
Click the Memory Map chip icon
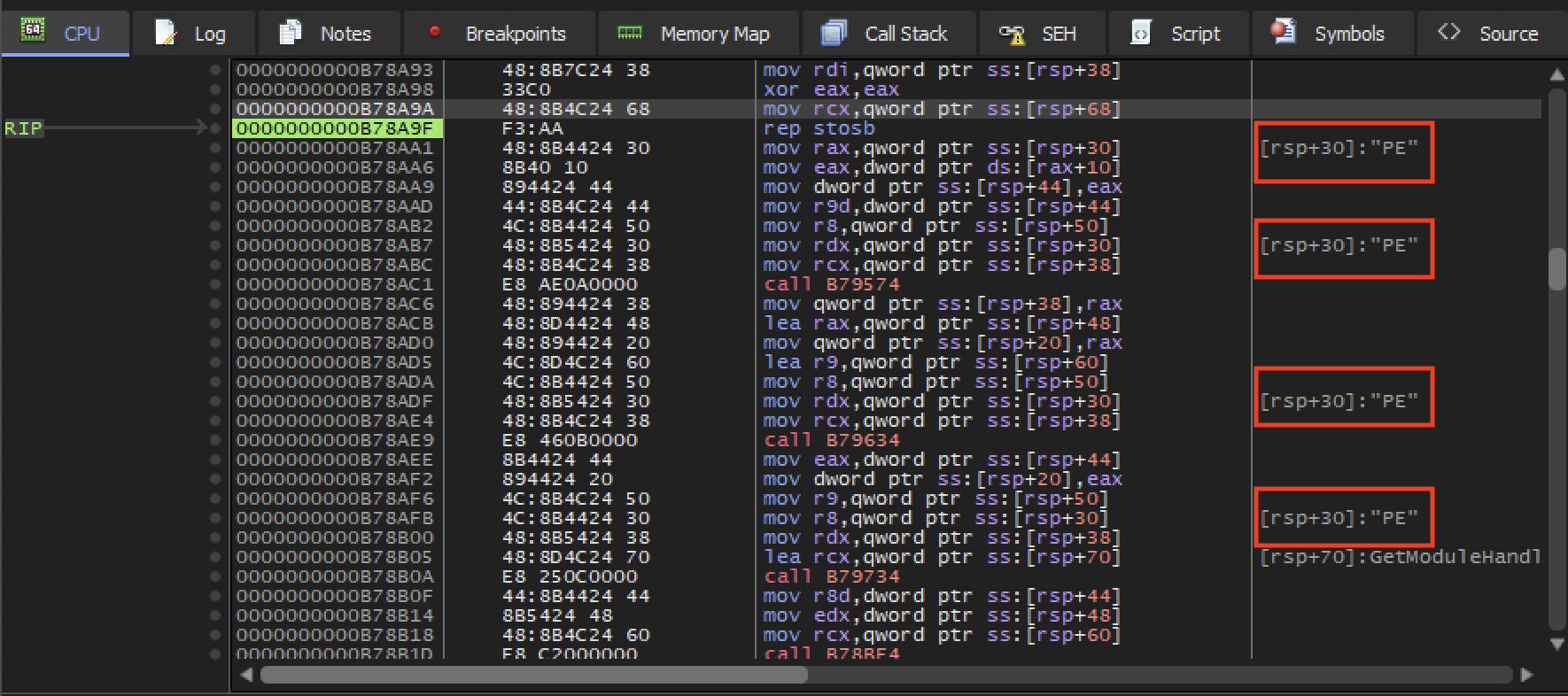[x=629, y=33]
